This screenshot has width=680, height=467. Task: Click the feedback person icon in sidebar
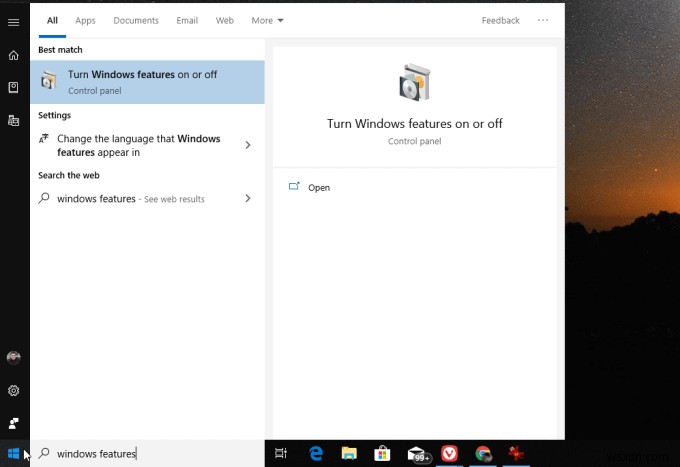click(13, 423)
